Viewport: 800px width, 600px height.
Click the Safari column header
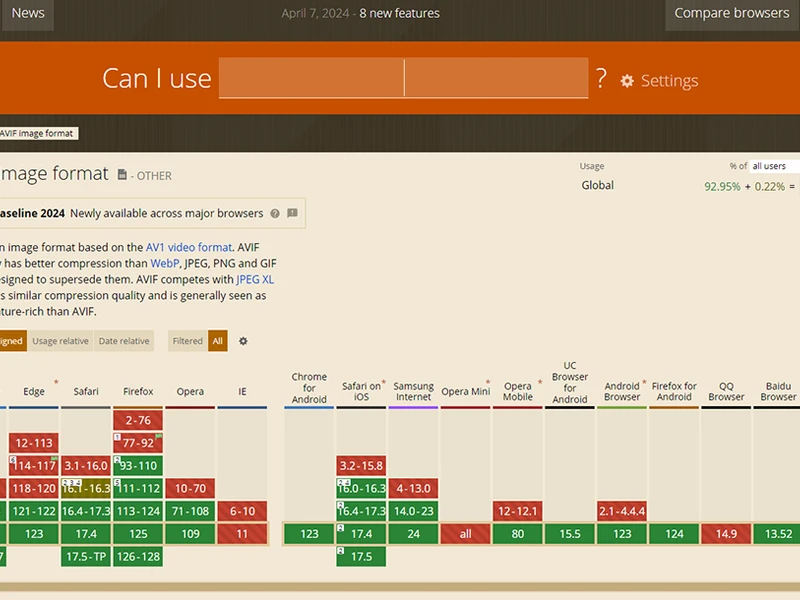[x=86, y=391]
